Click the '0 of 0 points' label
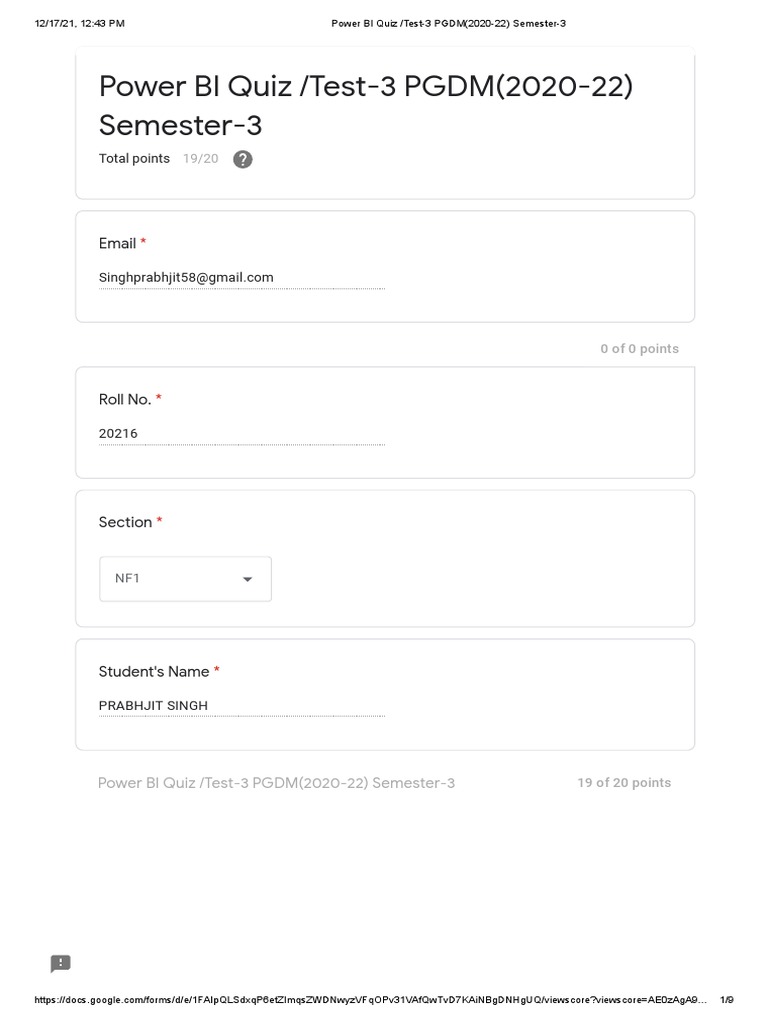This screenshot has height=1024, width=768. [639, 349]
